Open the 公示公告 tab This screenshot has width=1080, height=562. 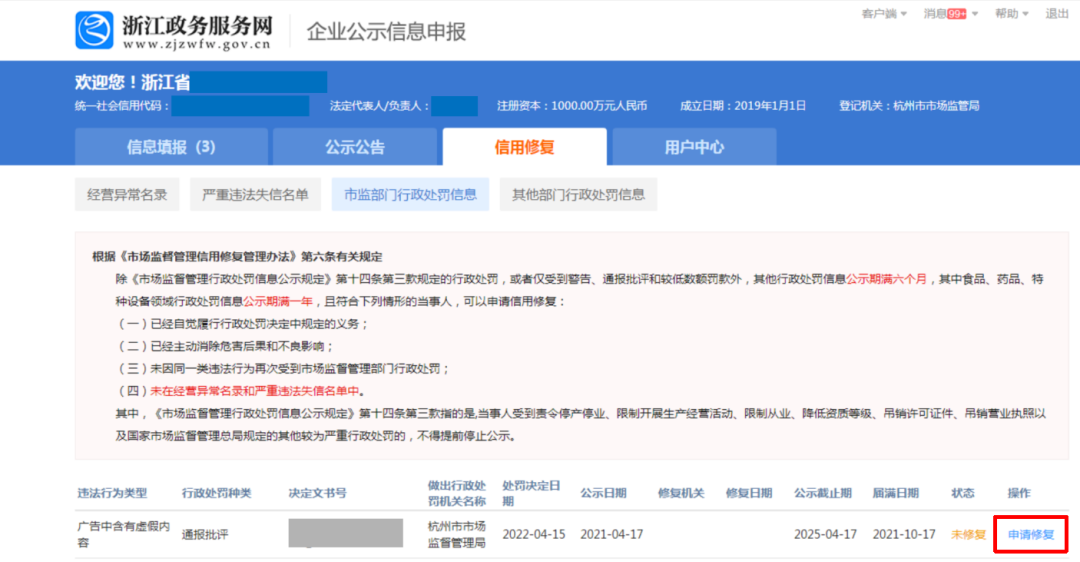(x=355, y=147)
